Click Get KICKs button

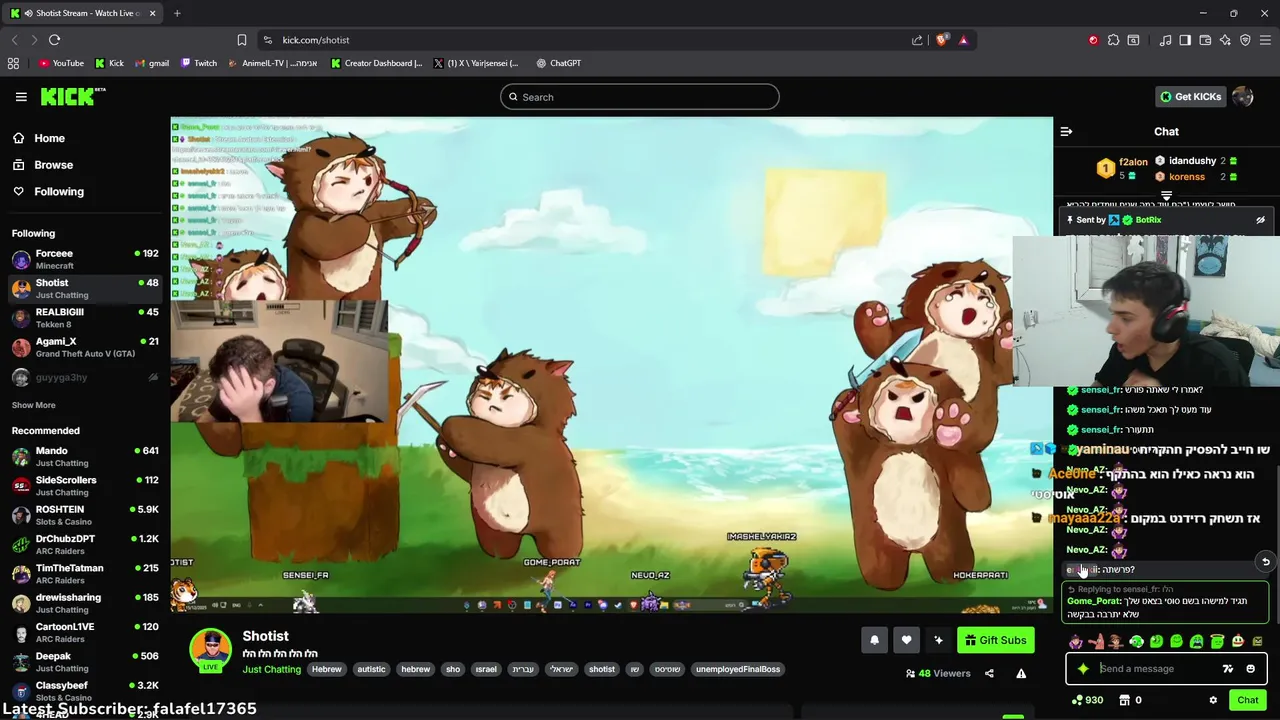[1190, 97]
